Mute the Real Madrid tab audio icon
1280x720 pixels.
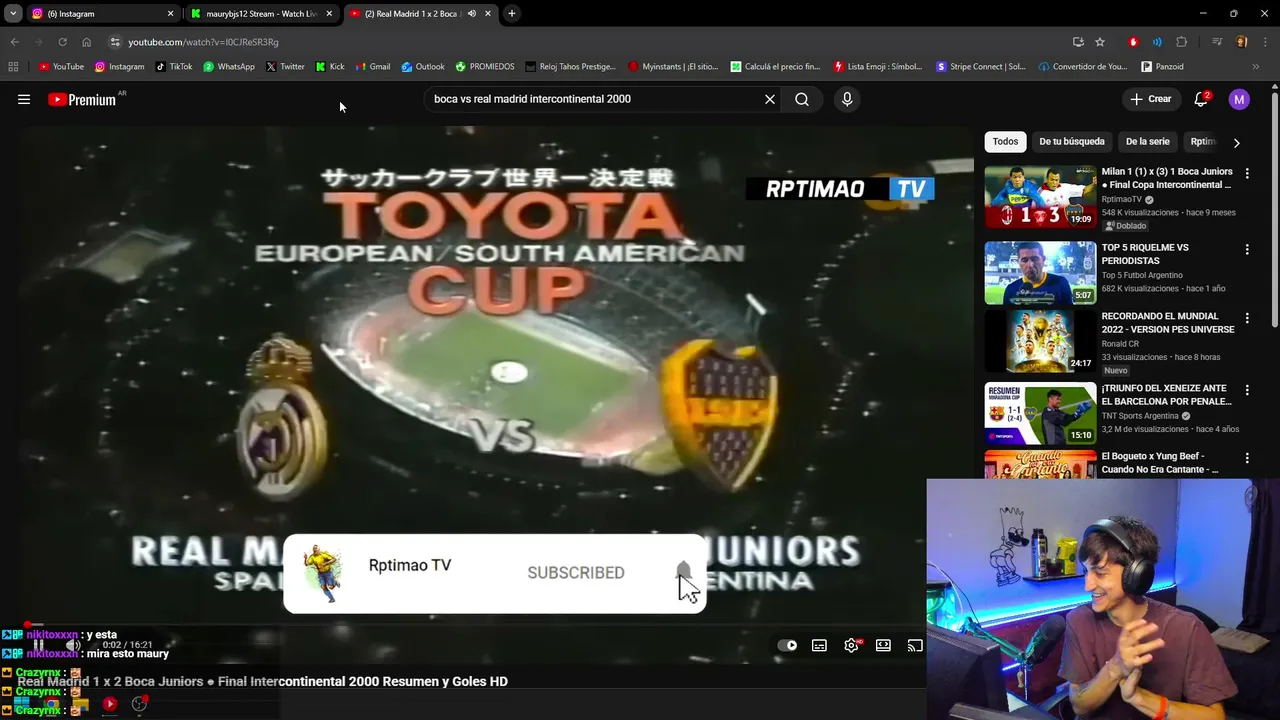click(x=472, y=14)
